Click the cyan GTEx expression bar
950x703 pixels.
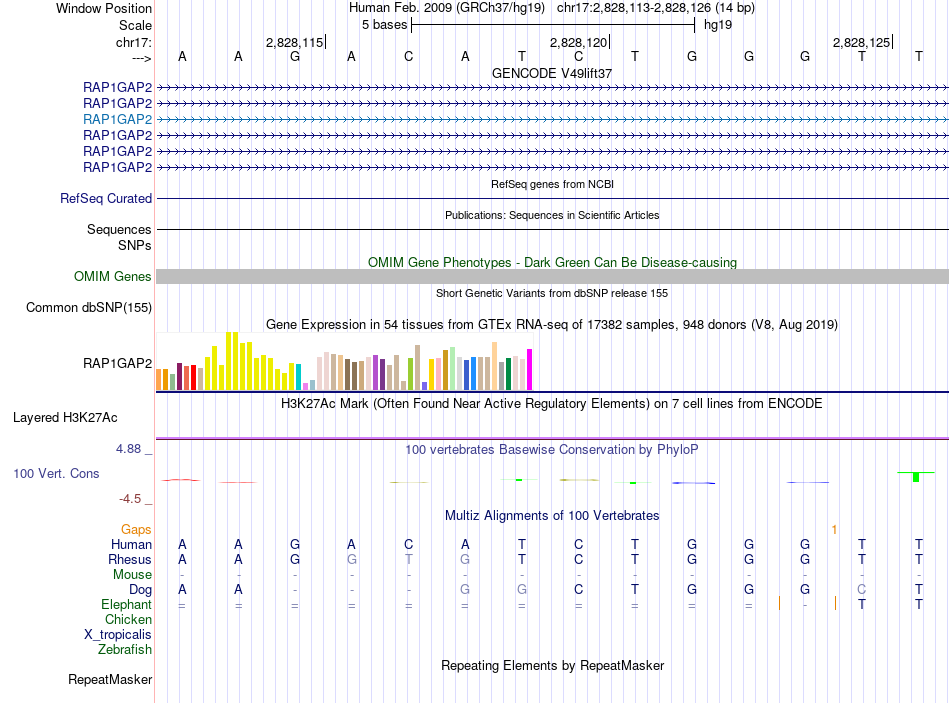click(x=298, y=377)
